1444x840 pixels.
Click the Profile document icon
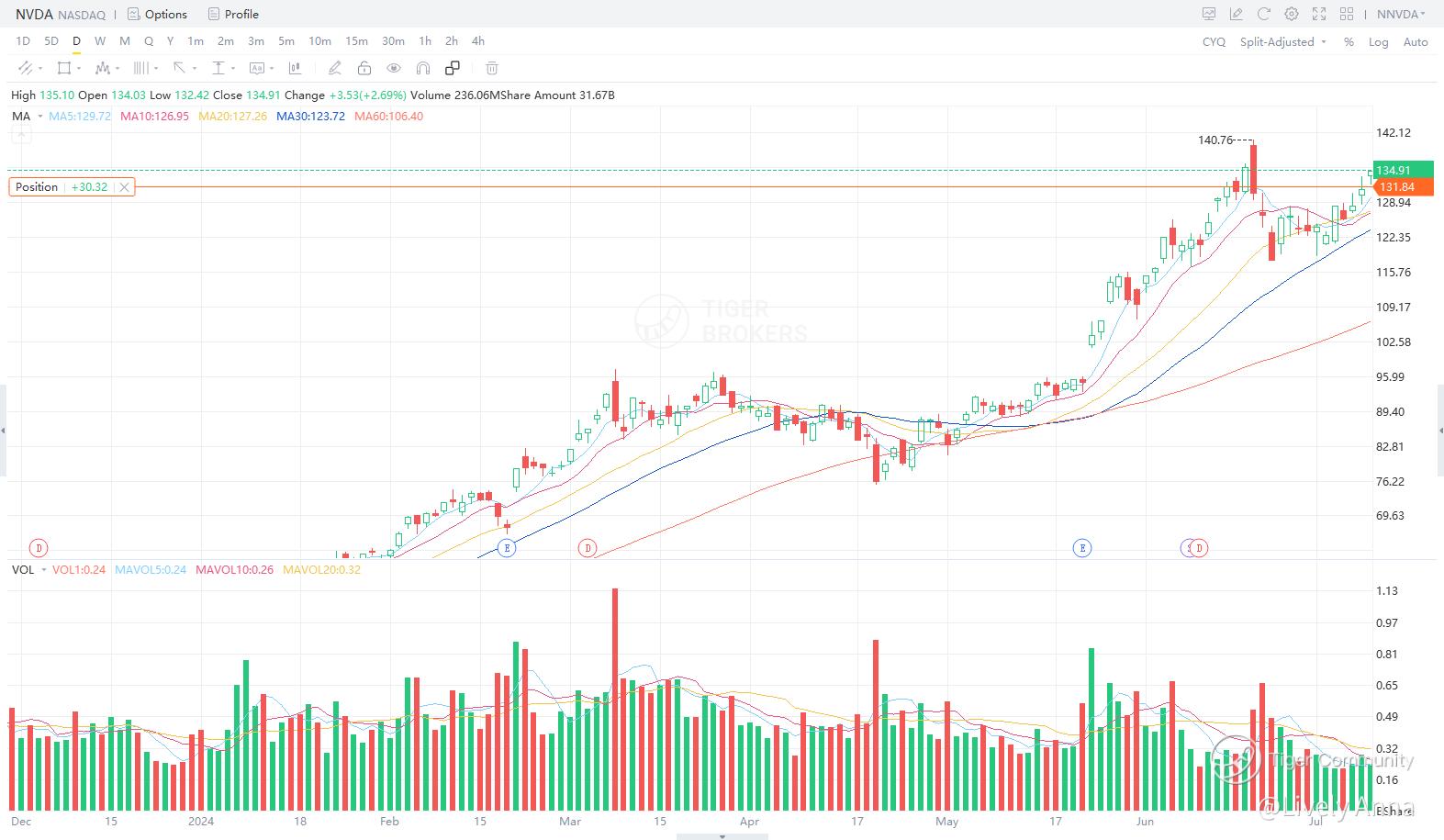tap(214, 14)
